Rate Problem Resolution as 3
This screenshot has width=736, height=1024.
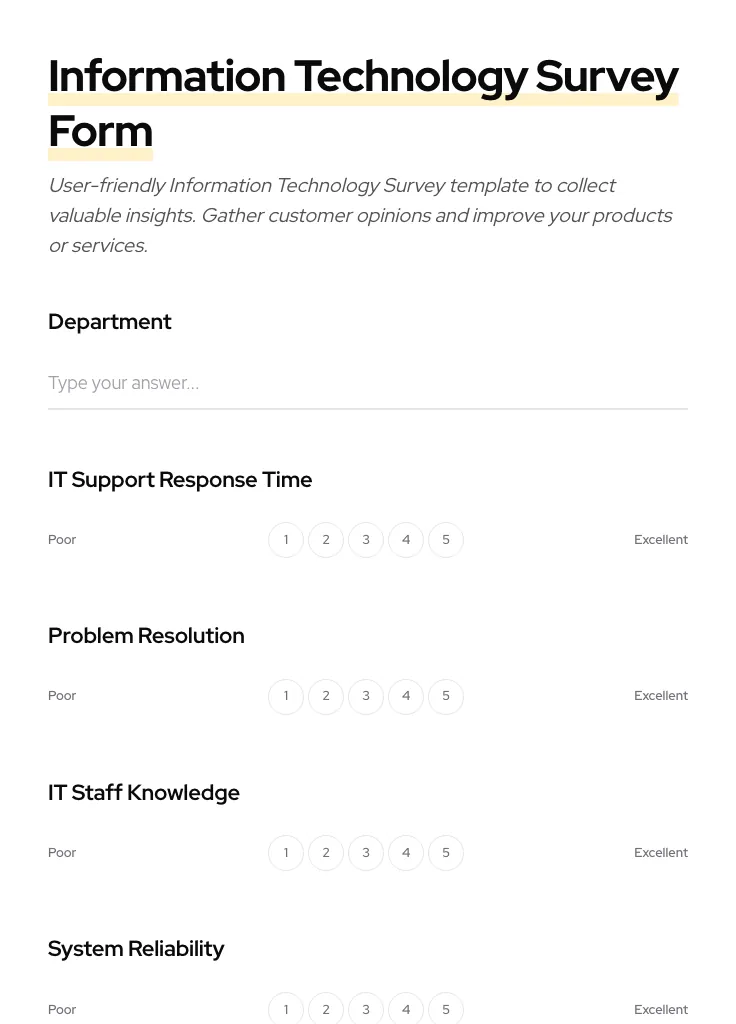(x=366, y=696)
